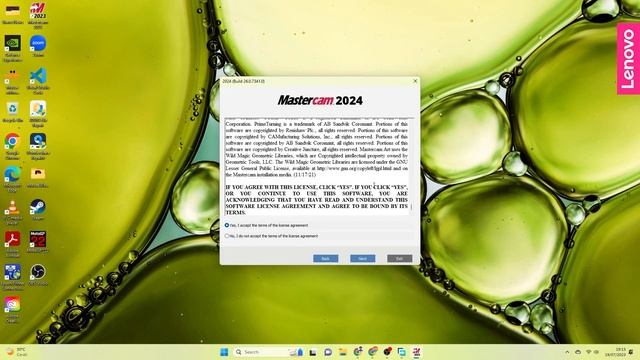Click the Back button in installer
640x360 pixels.
tap(326, 258)
